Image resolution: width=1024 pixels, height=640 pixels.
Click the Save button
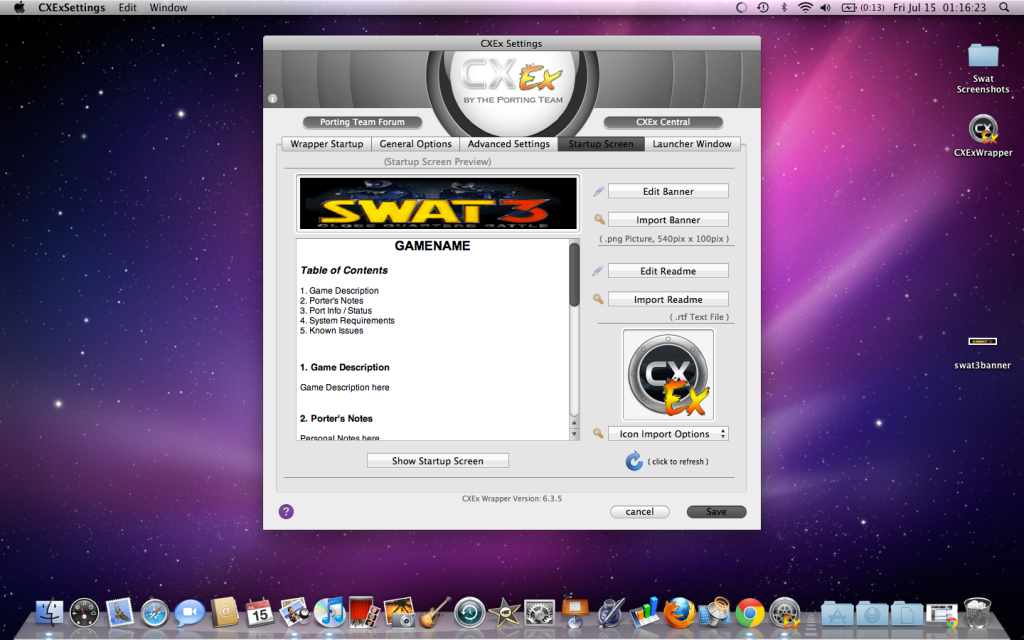[716, 512]
